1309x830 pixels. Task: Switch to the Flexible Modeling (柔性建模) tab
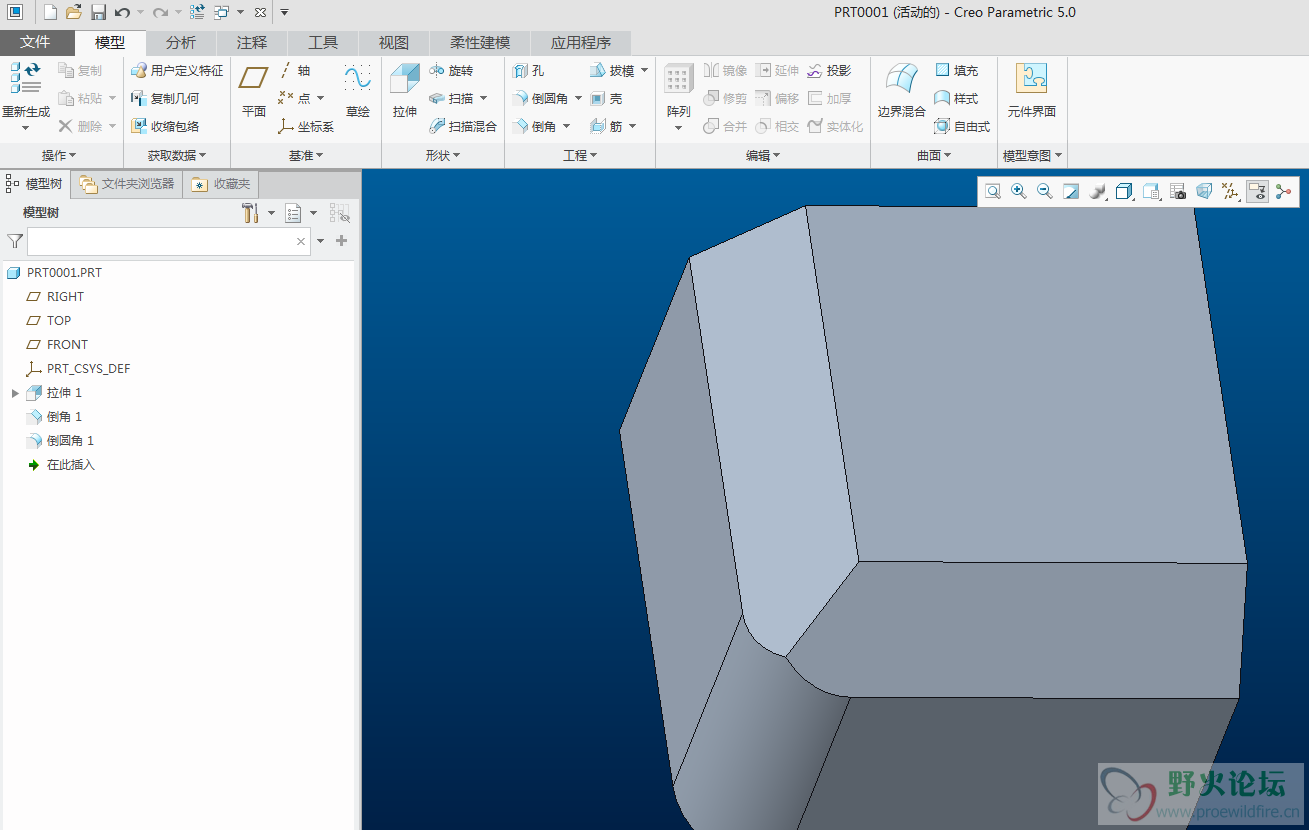pyautogui.click(x=480, y=43)
